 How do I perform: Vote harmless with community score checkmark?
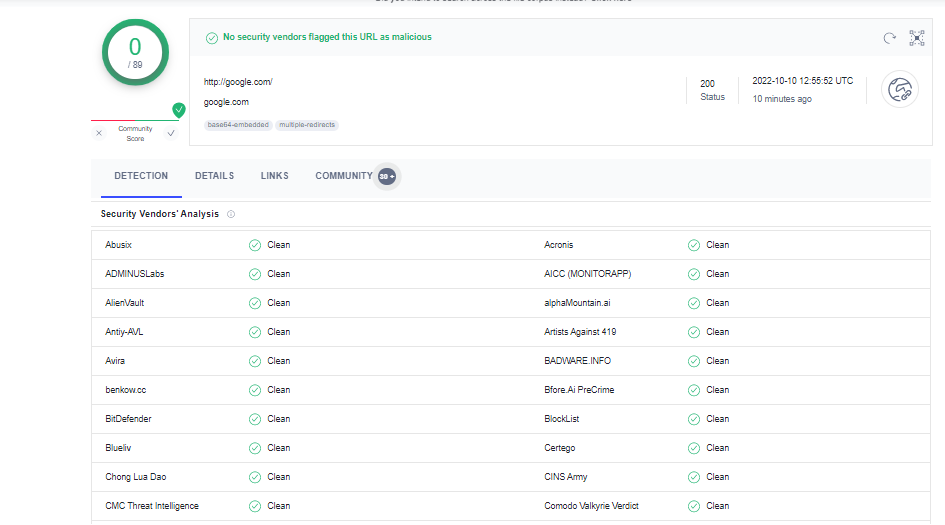[171, 133]
